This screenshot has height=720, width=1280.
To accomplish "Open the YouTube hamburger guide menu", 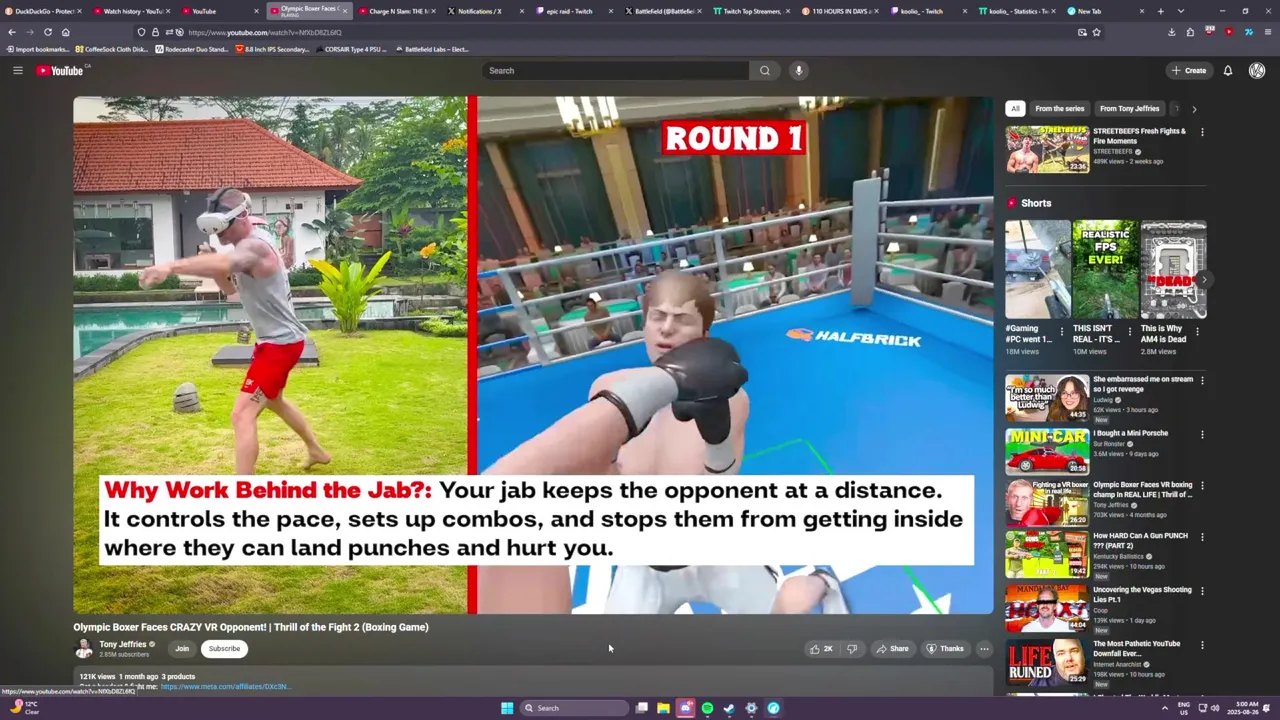I will pyautogui.click(x=17, y=70).
